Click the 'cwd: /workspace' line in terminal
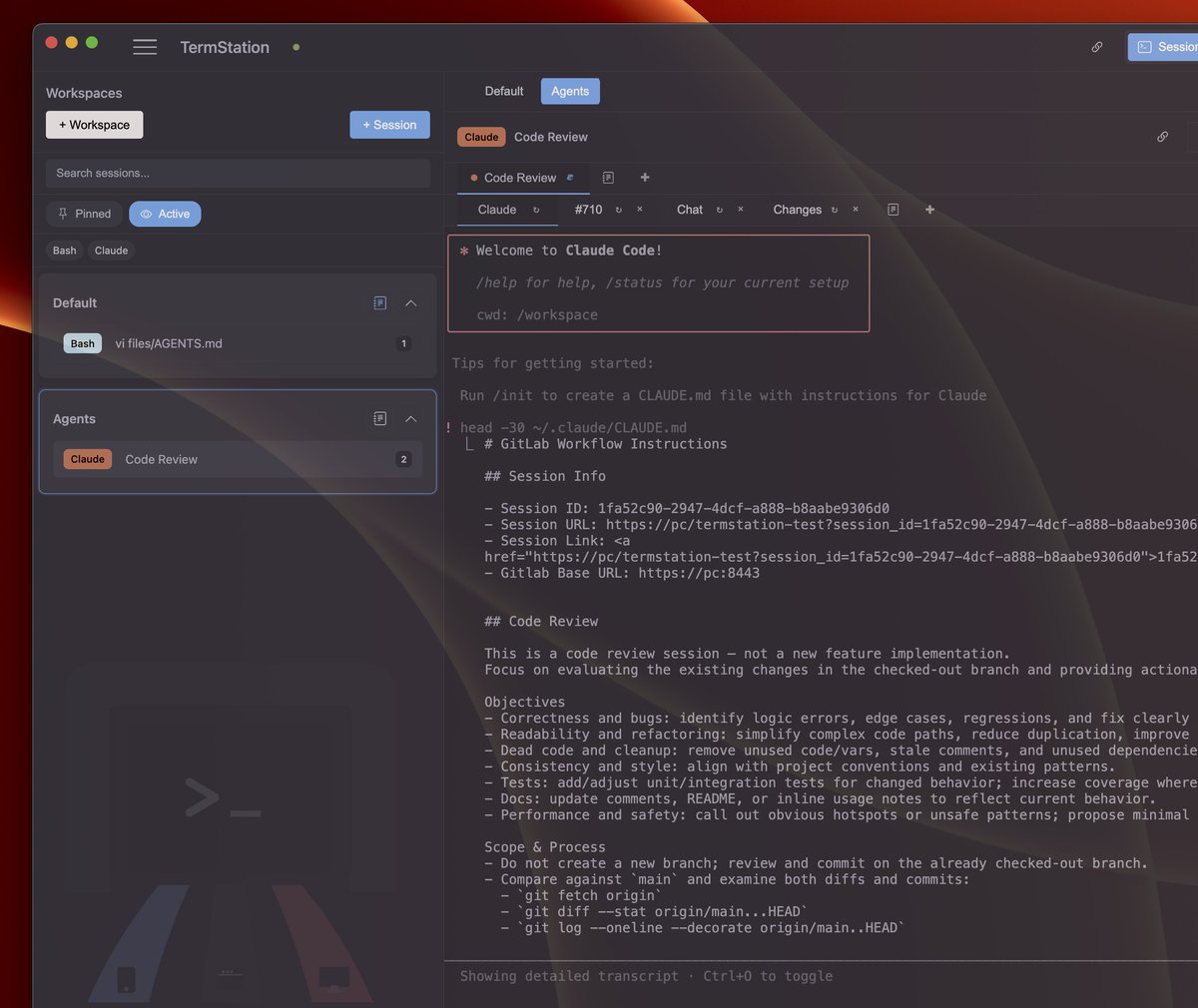 (x=537, y=314)
